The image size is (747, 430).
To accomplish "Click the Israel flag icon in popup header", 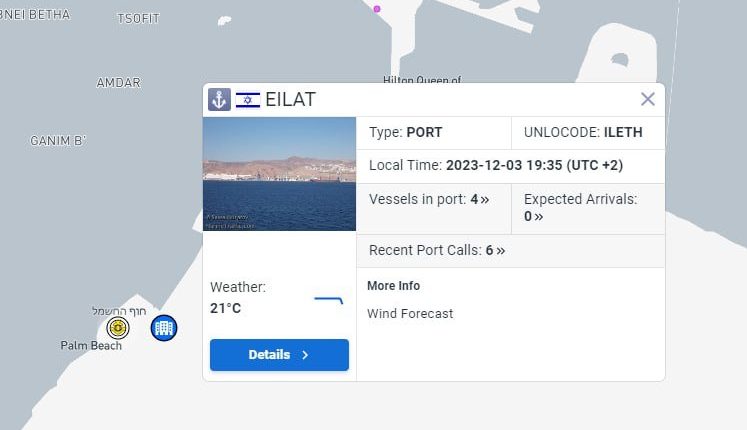I will click(x=248, y=99).
